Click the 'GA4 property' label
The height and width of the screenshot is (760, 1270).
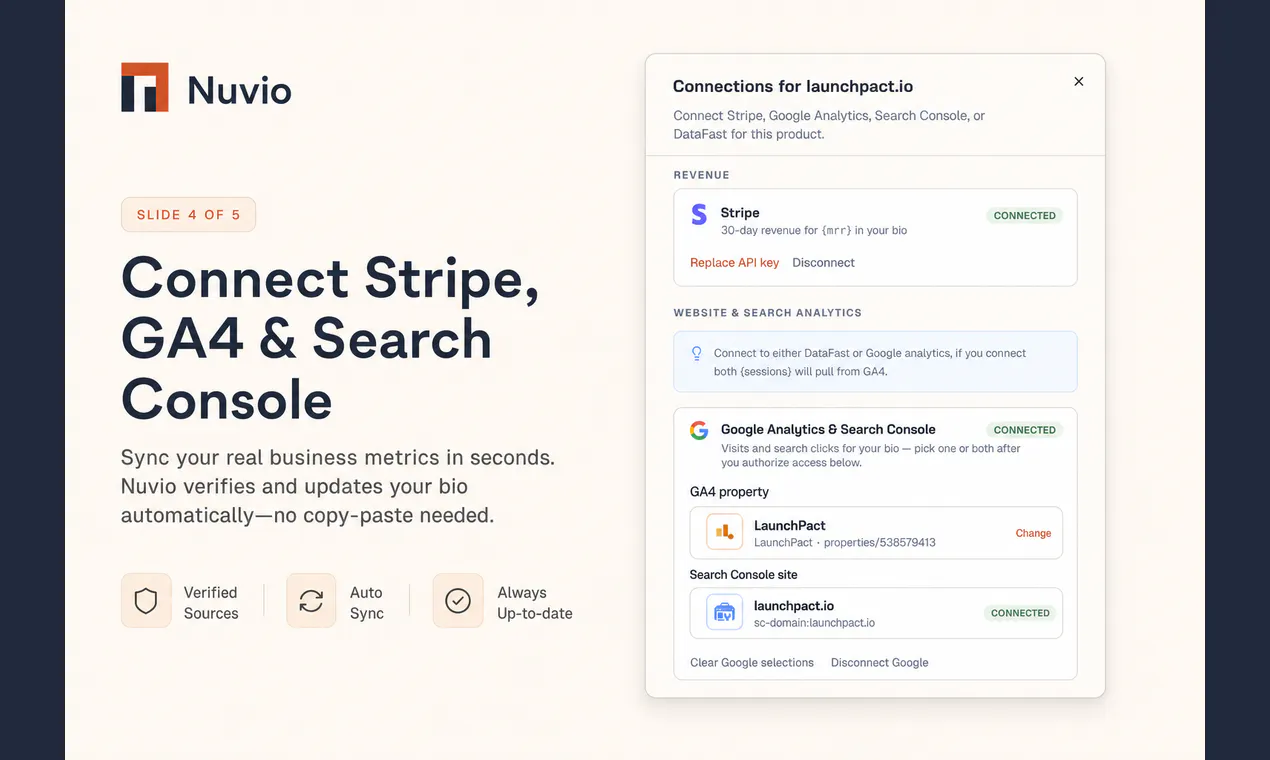click(729, 492)
